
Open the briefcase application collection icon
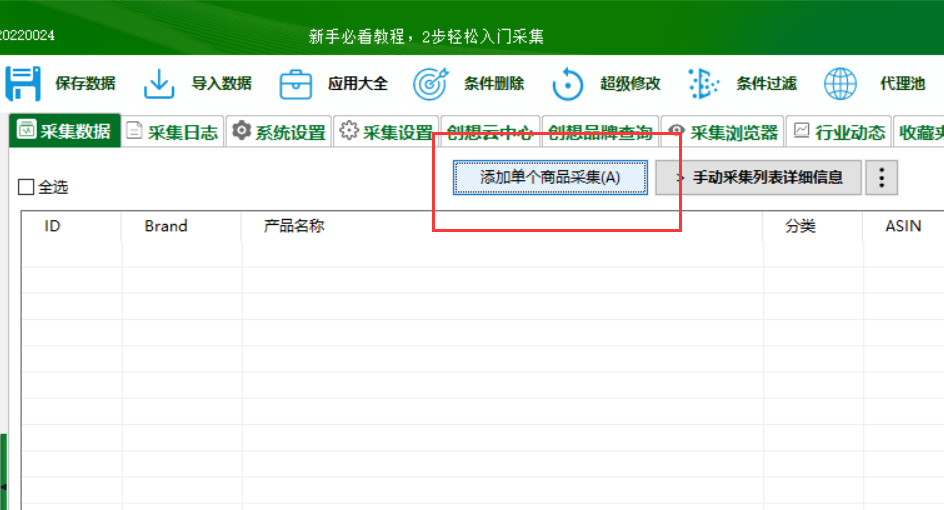click(296, 84)
